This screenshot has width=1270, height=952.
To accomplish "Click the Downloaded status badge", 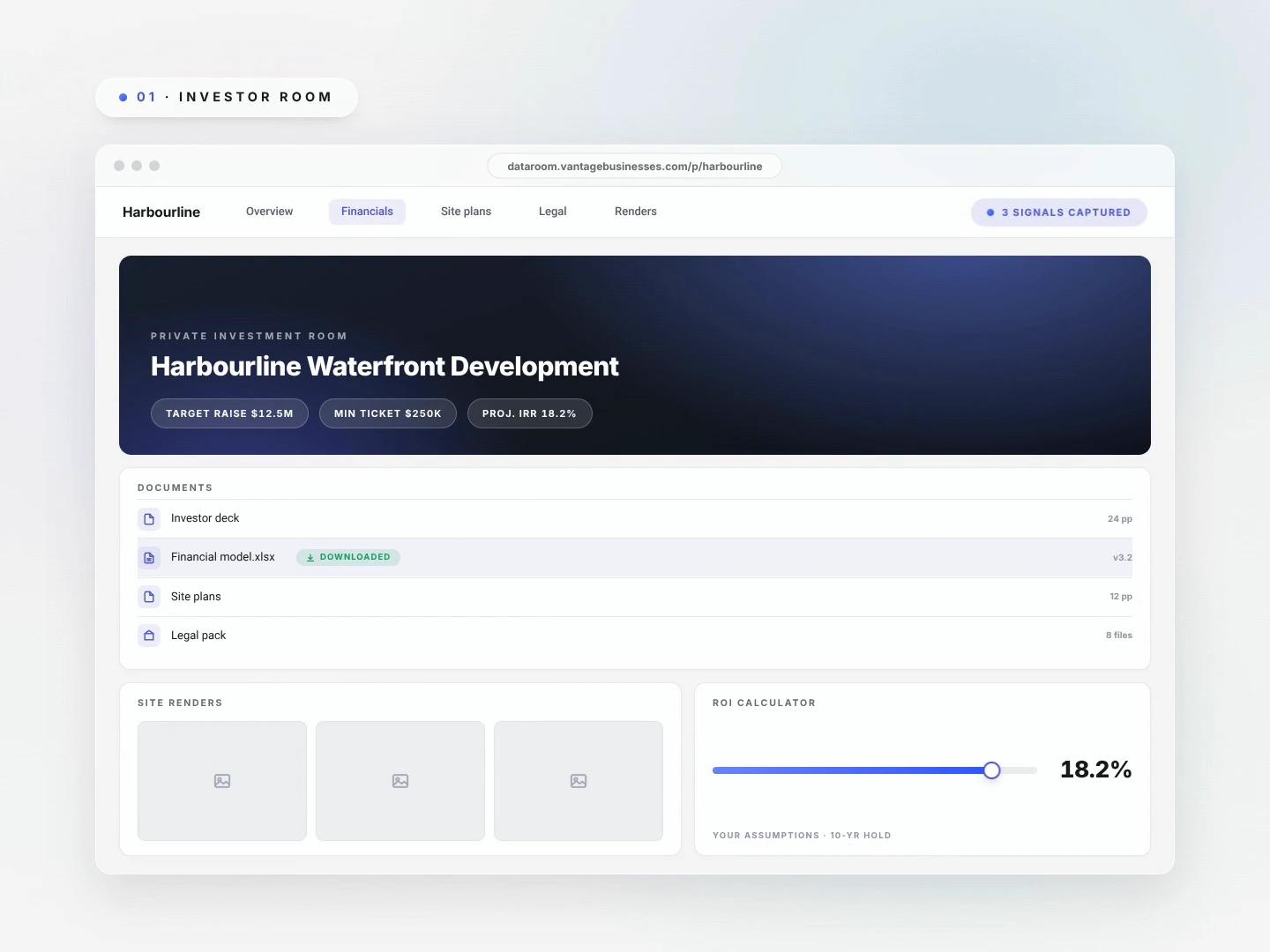I will pyautogui.click(x=348, y=557).
